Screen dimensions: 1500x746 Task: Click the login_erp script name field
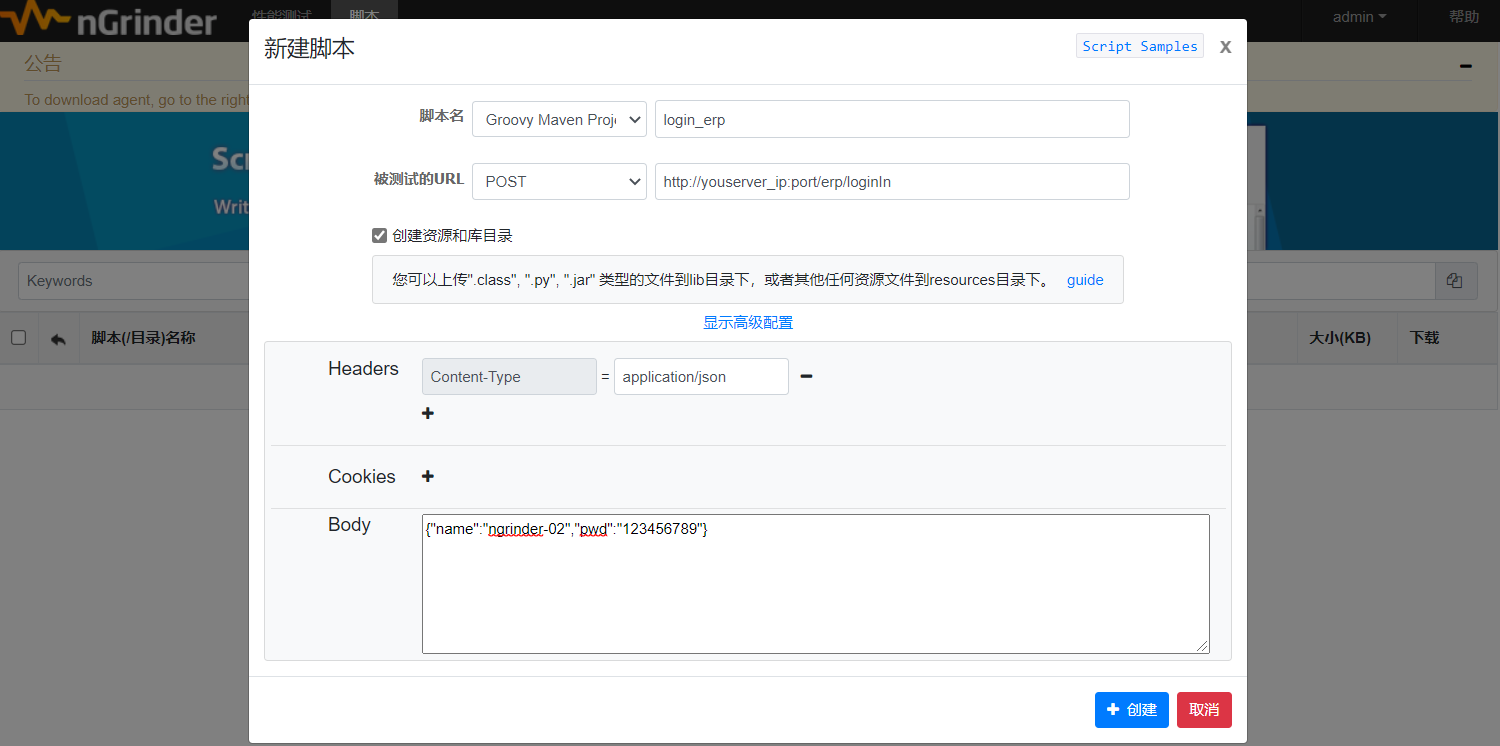tap(891, 120)
